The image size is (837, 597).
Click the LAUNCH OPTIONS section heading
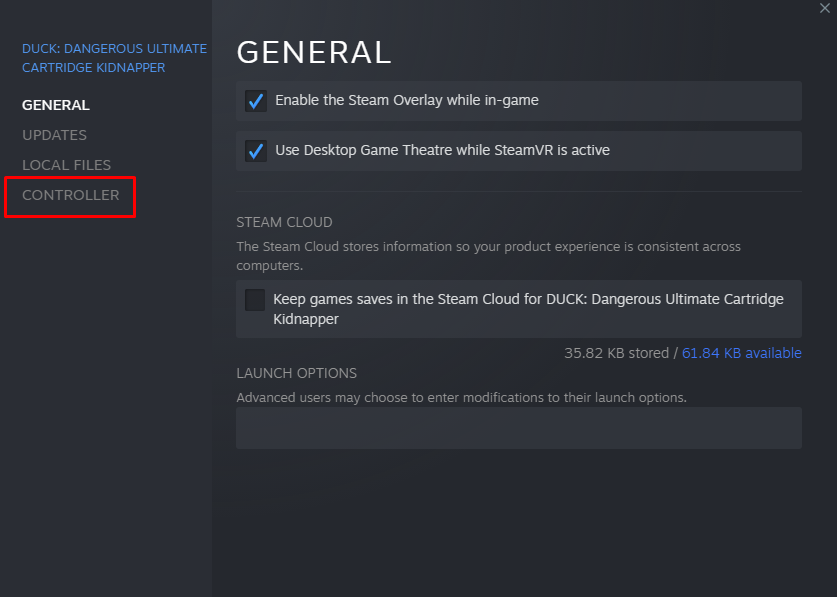(x=296, y=373)
